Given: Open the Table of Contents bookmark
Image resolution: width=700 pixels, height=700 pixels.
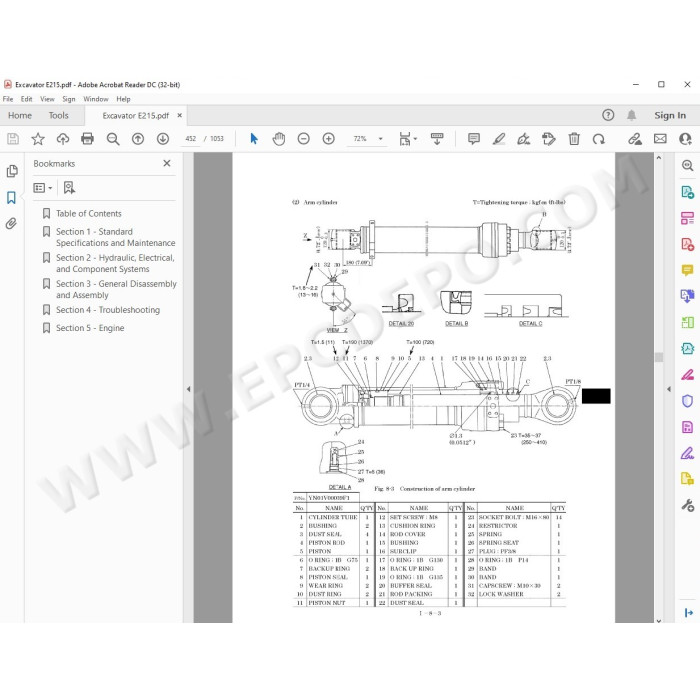Looking at the screenshot, I should (88, 213).
